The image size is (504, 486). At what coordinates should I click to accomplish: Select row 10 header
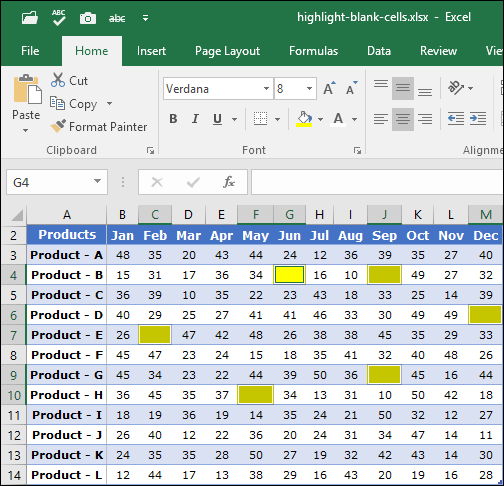[14, 395]
